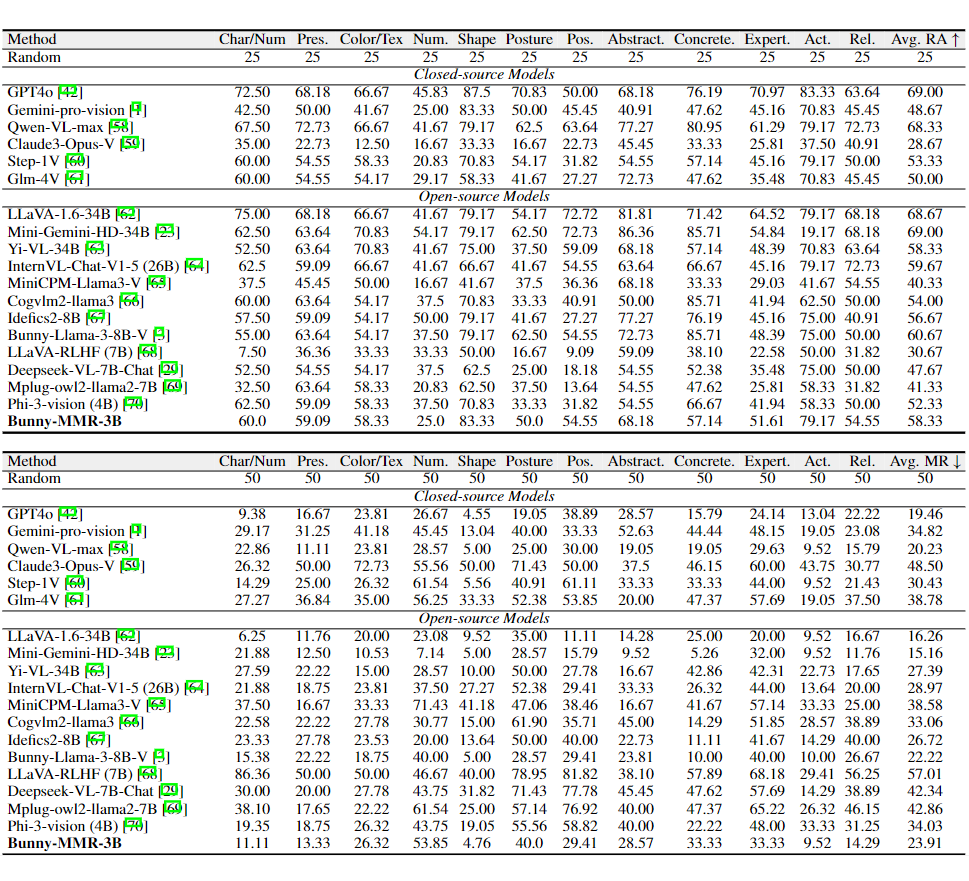Follow InternVL-Chat-V1-5 citation in MR table
The width and height of the screenshot is (969, 881).
196,688
